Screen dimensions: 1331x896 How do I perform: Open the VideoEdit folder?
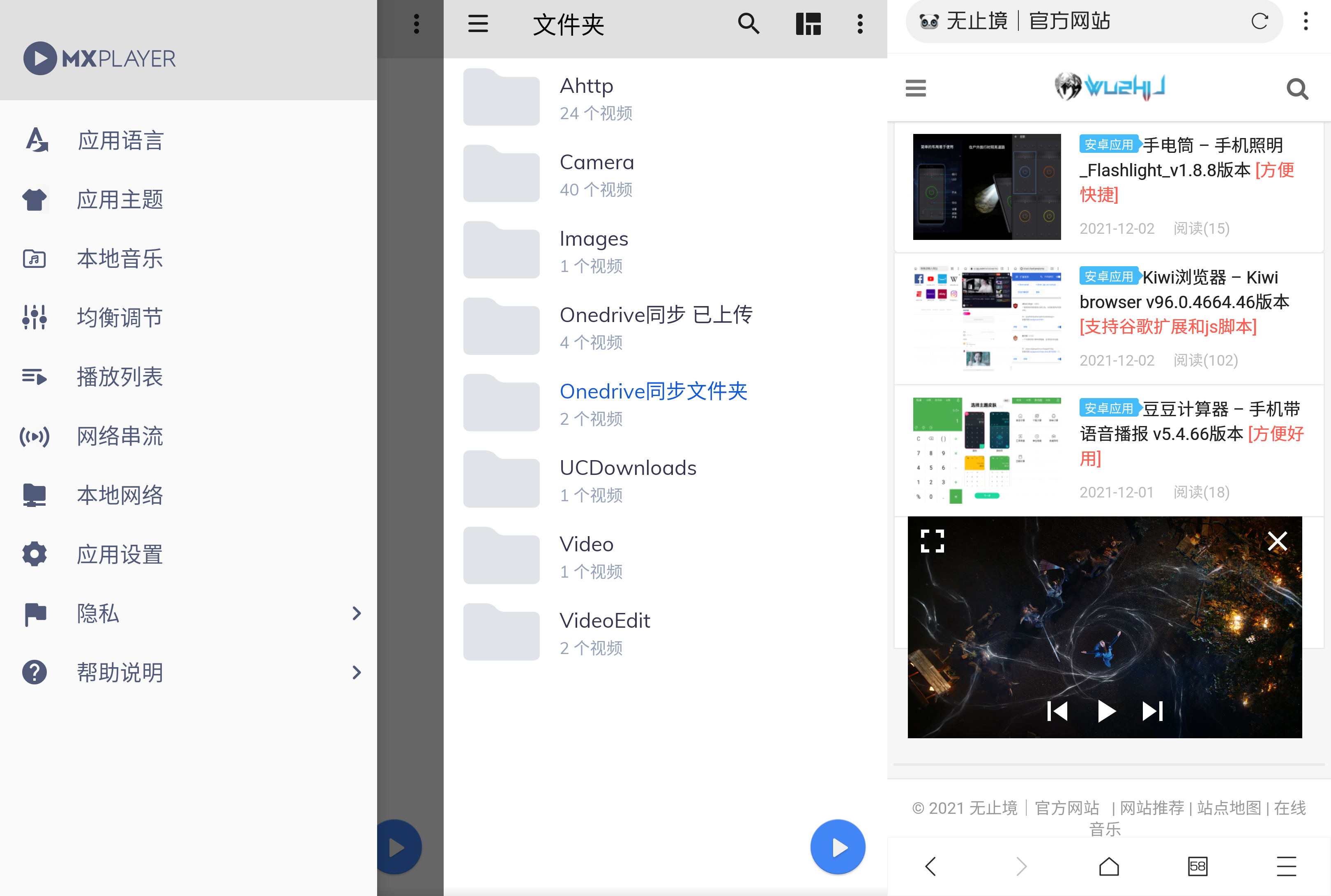coord(665,633)
